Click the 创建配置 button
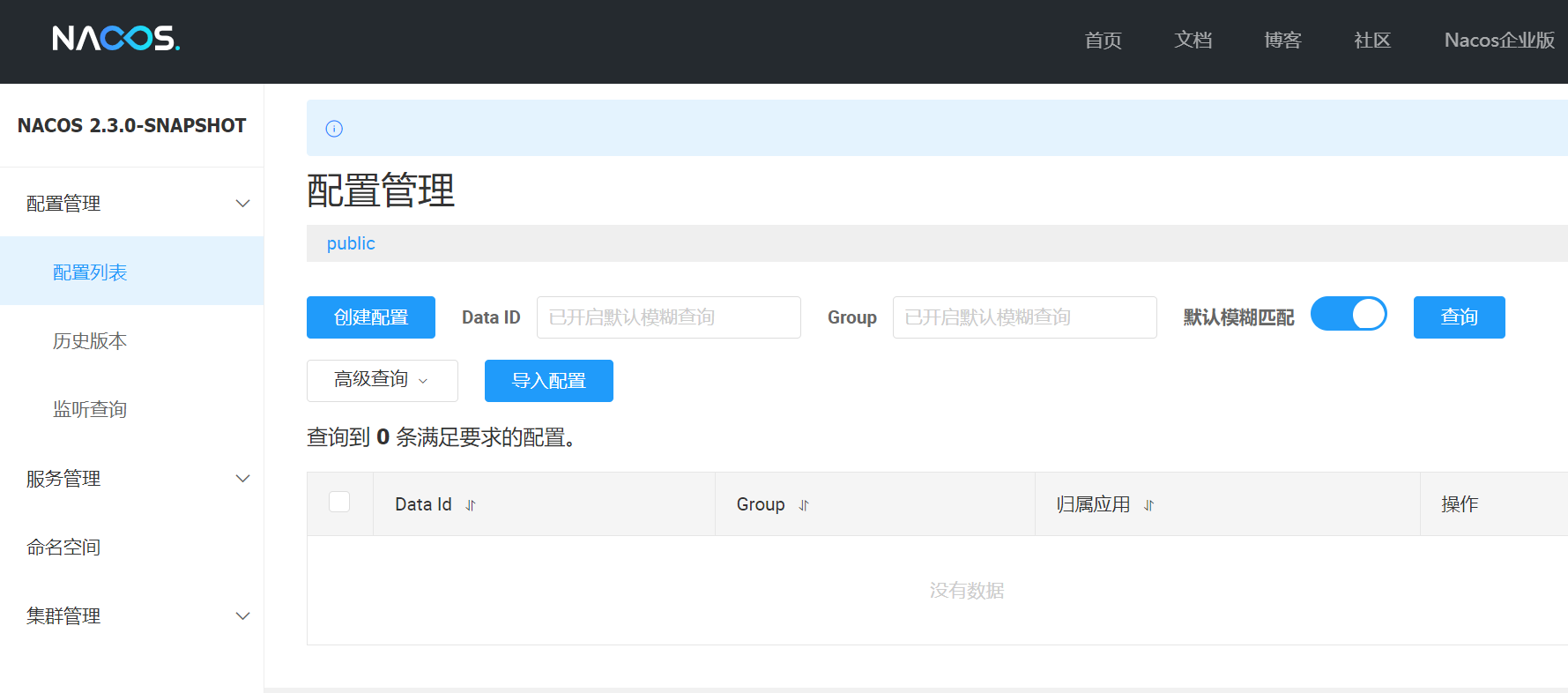The image size is (1568, 693). [x=371, y=317]
